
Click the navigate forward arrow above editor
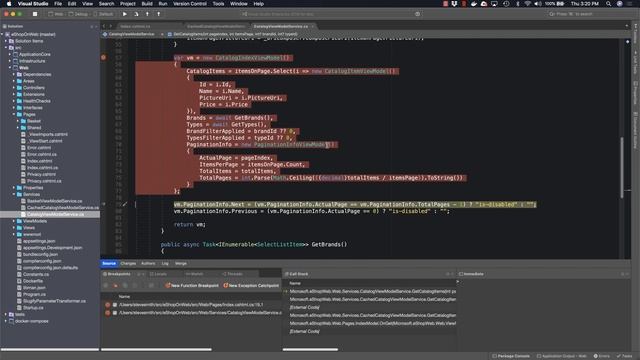coord(110,26)
